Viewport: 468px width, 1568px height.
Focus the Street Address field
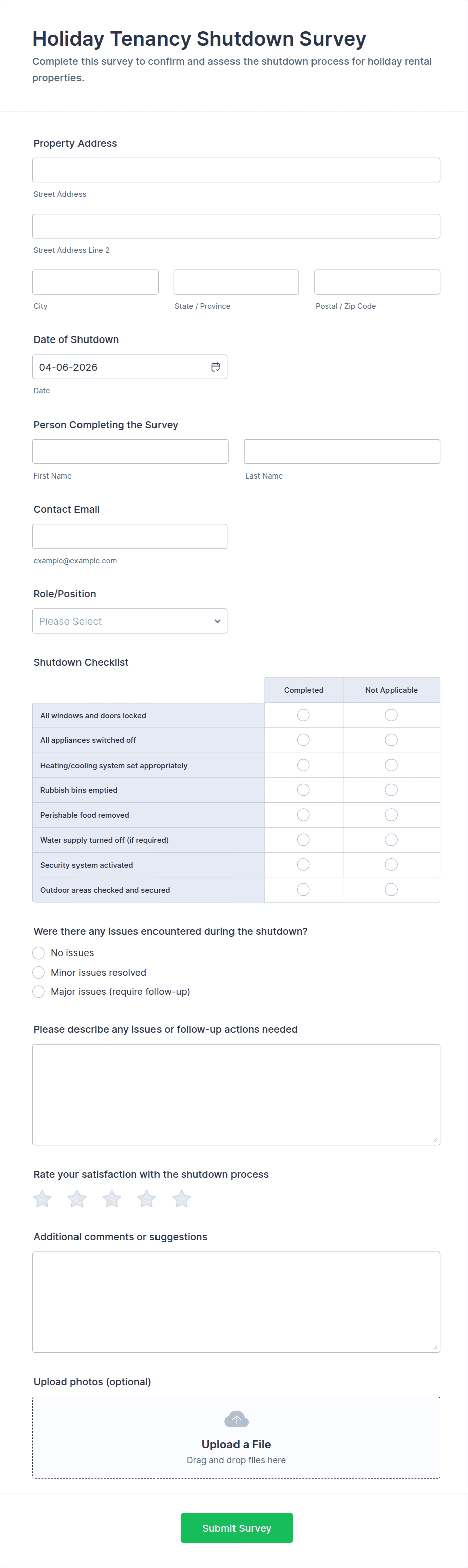[236, 170]
